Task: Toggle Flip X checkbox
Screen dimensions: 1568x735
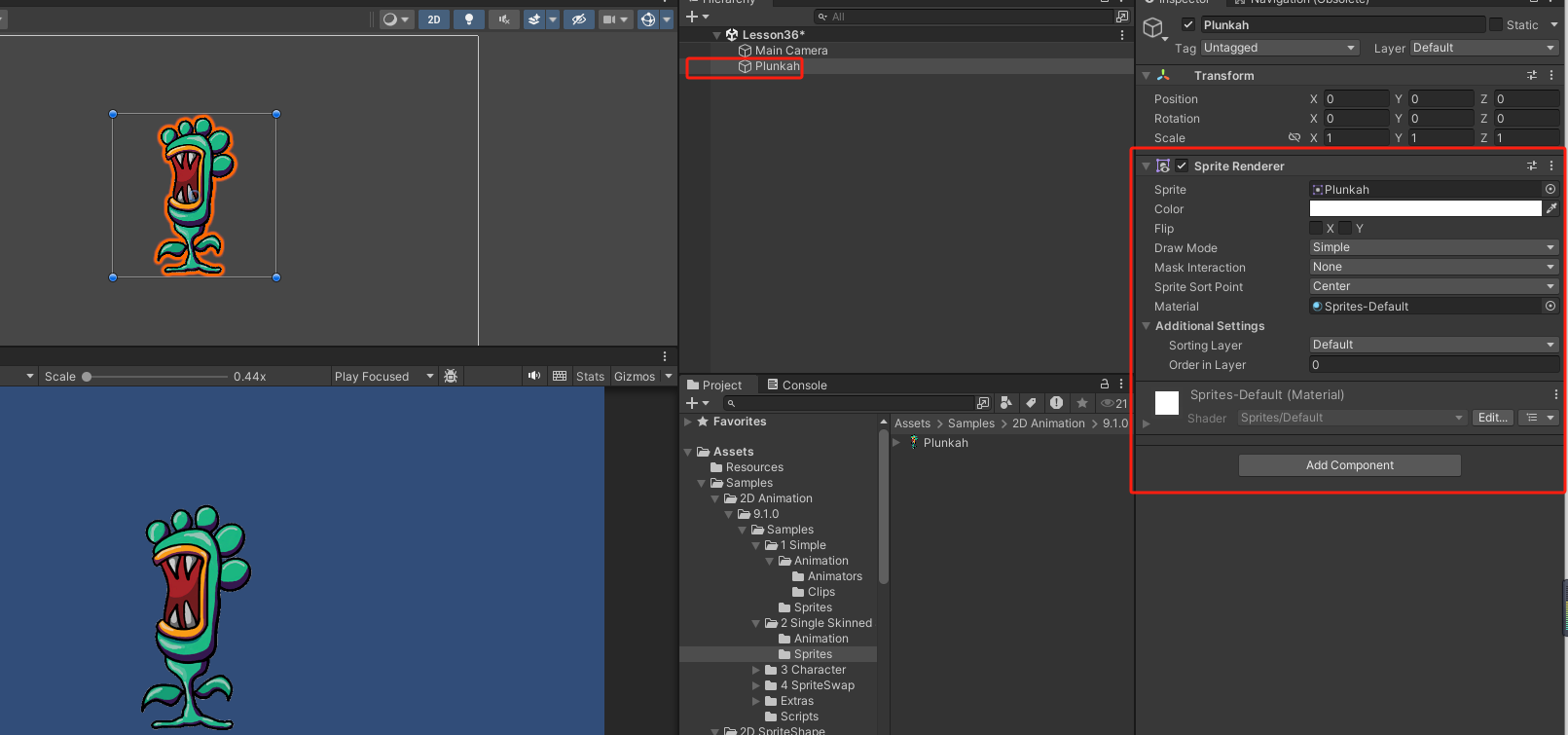Action: (x=1316, y=228)
